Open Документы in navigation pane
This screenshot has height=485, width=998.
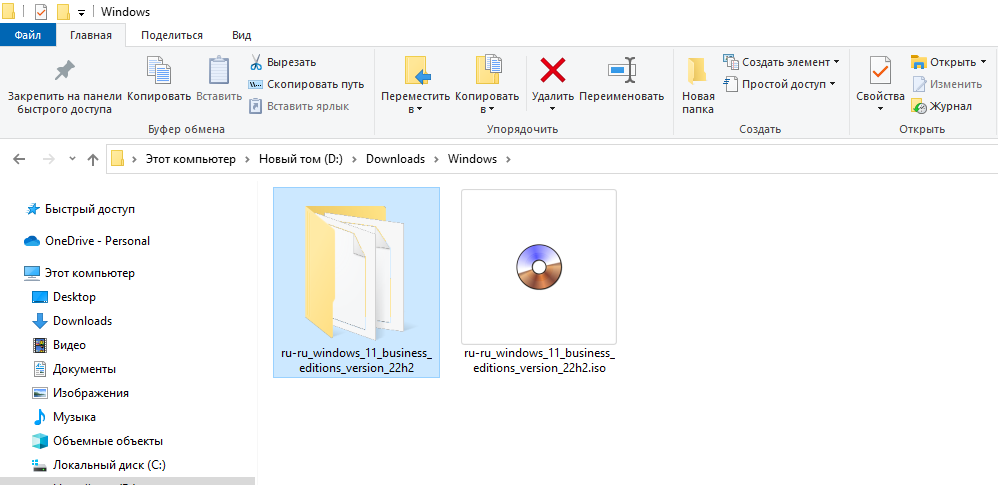tap(85, 369)
